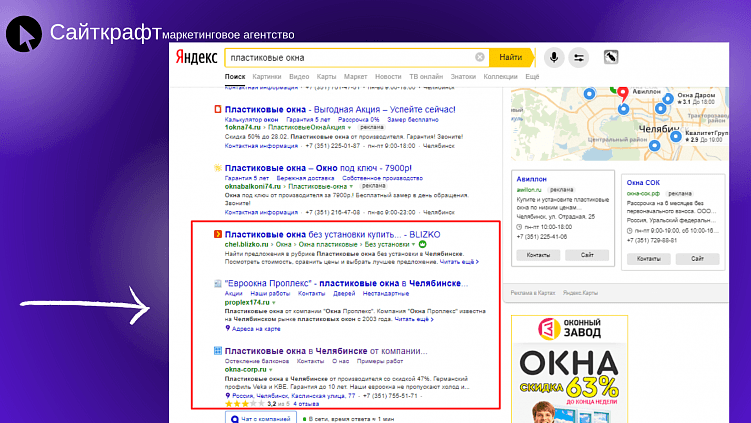The height and width of the screenshot is (423, 751).
Task: Click the red map pin for Авиллон
Action: point(622,93)
